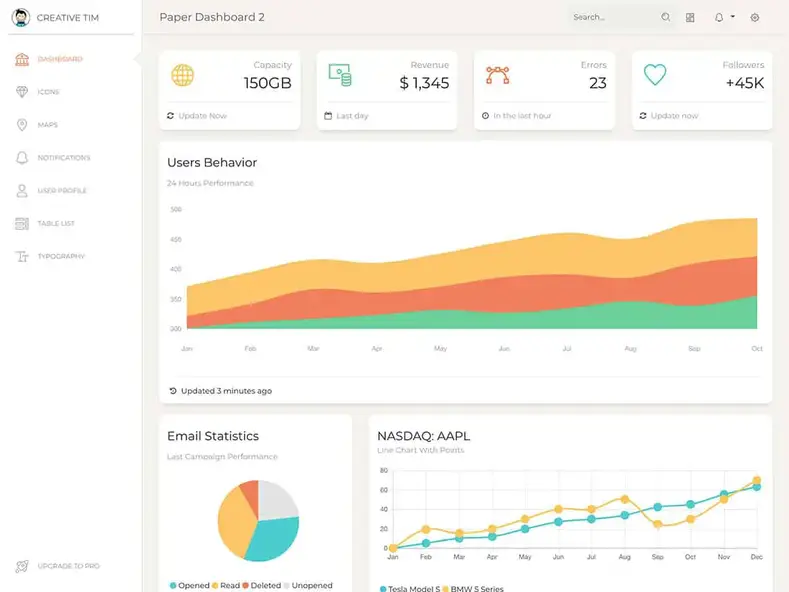This screenshot has width=789, height=592.
Task: Toggle the Opened legend item
Action: [x=190, y=585]
